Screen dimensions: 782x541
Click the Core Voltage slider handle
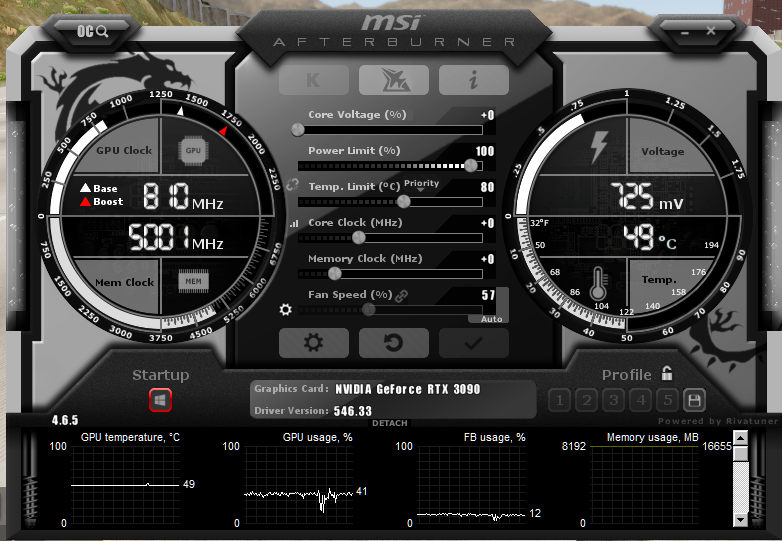pyautogui.click(x=298, y=130)
